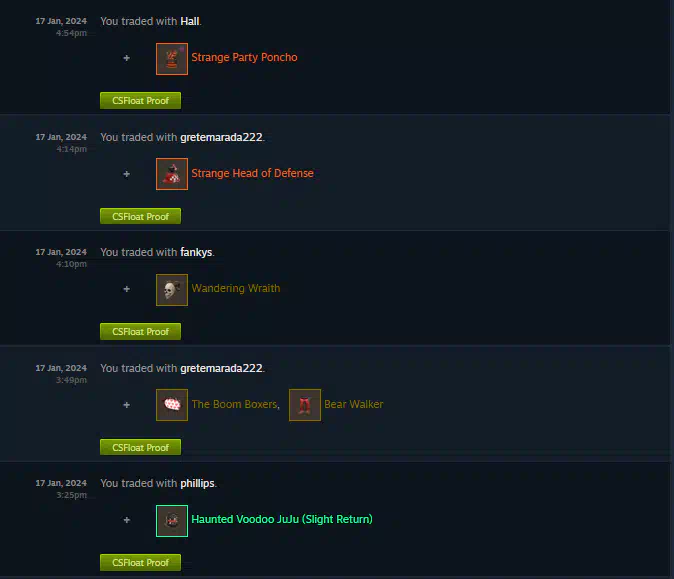Open the Bear Walker item name
Viewport: 674px width, 579px height.
(x=354, y=404)
